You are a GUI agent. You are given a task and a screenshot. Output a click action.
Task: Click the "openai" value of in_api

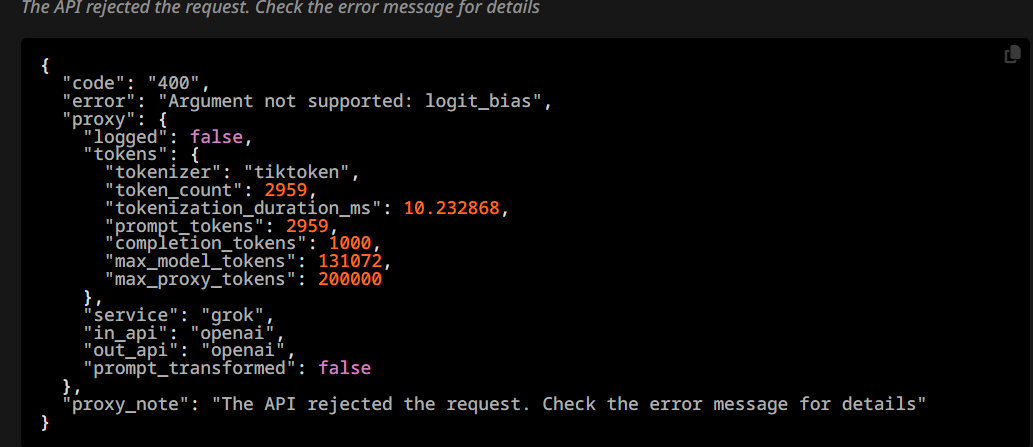coord(238,333)
